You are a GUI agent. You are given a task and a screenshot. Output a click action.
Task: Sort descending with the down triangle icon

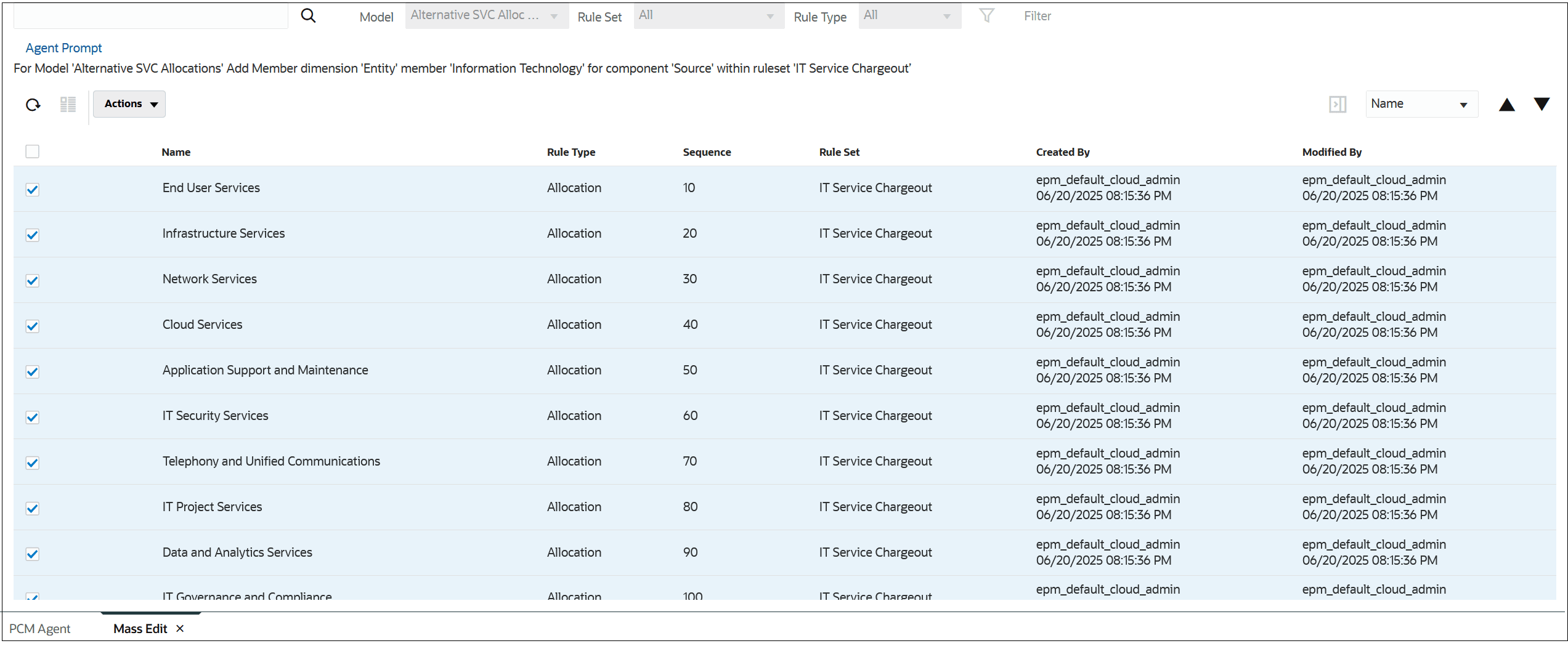pos(1542,104)
